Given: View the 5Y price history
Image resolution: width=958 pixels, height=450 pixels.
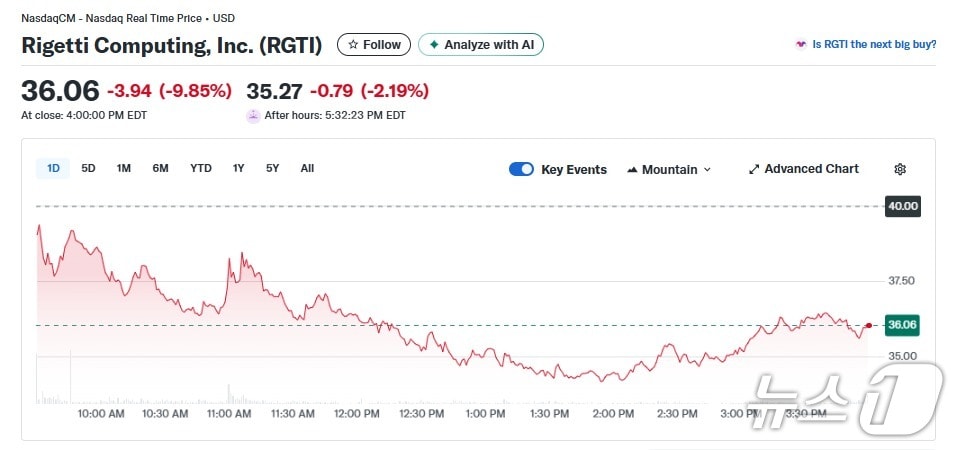Looking at the screenshot, I should coord(272,168).
